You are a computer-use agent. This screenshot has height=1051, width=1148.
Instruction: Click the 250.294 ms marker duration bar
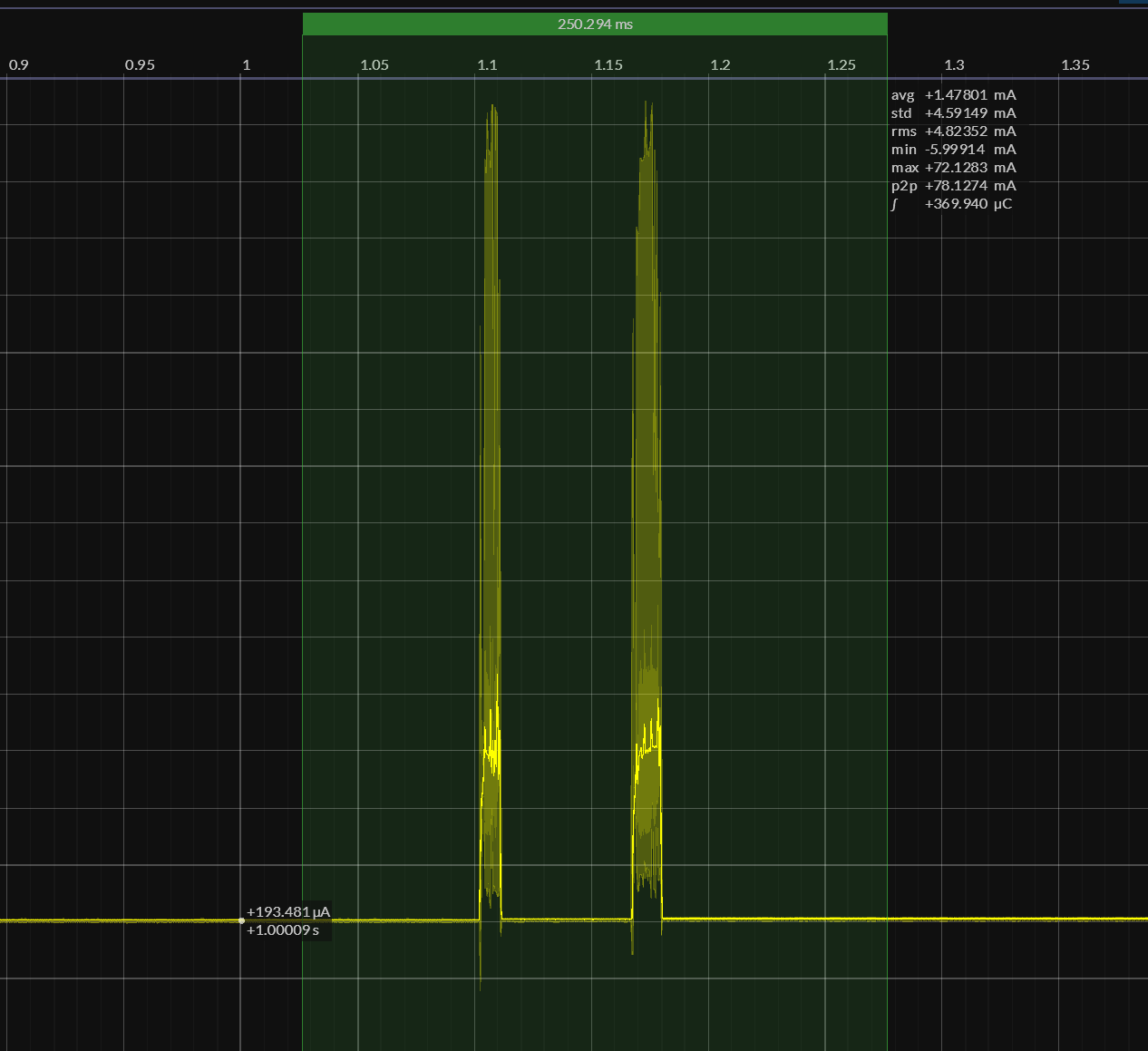click(x=595, y=24)
